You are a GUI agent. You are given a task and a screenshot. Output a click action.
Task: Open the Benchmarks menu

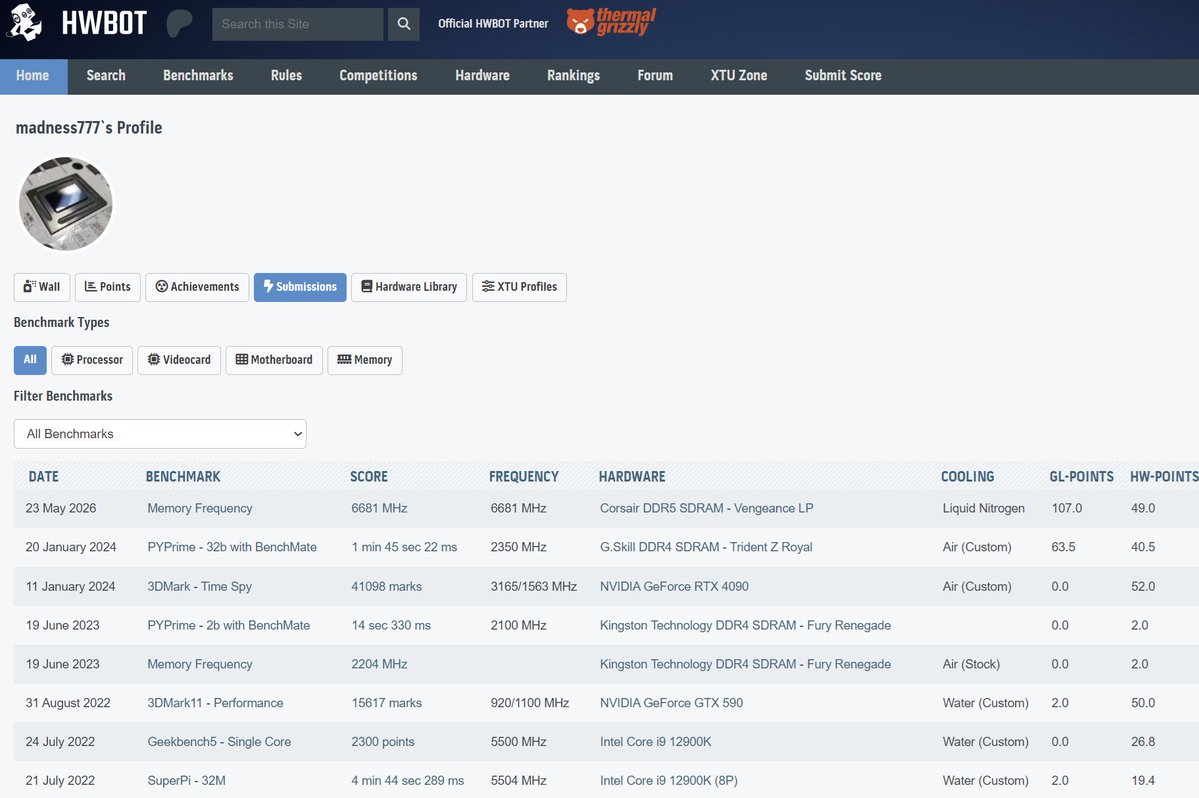(198, 76)
